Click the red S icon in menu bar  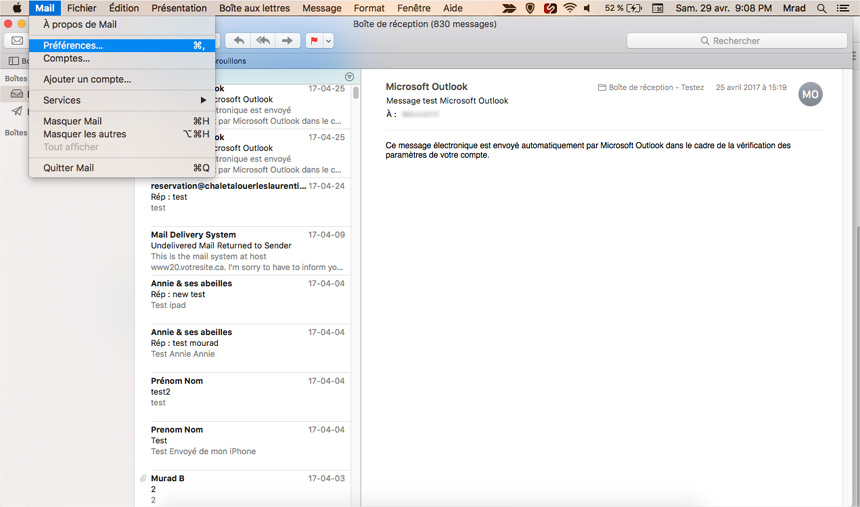click(x=550, y=8)
